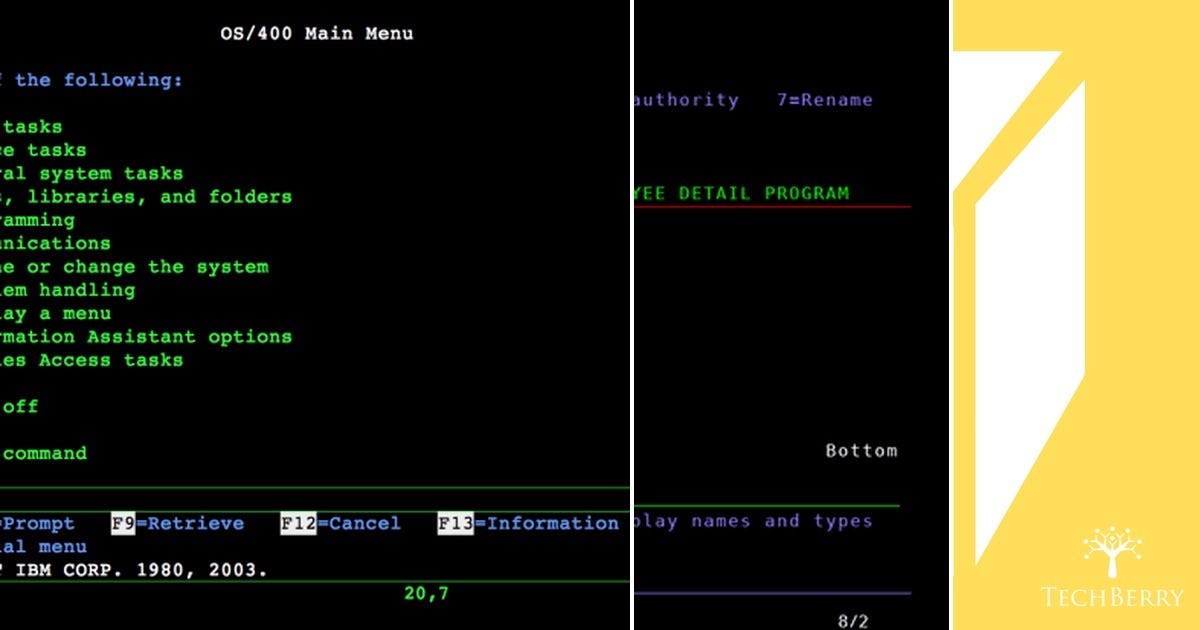Click the 'unications' menu line
The image size is (1200, 630).
[56, 243]
